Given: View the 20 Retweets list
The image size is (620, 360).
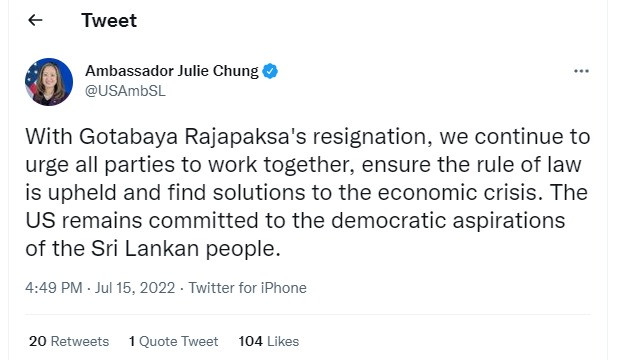Looking at the screenshot, I should click(x=69, y=341).
